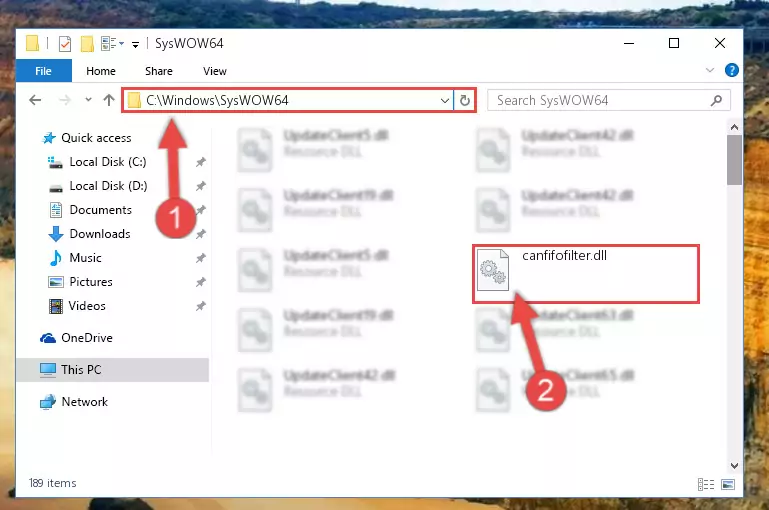
Task: Click the canfifofilter.dll gear file icon
Action: pos(493,270)
